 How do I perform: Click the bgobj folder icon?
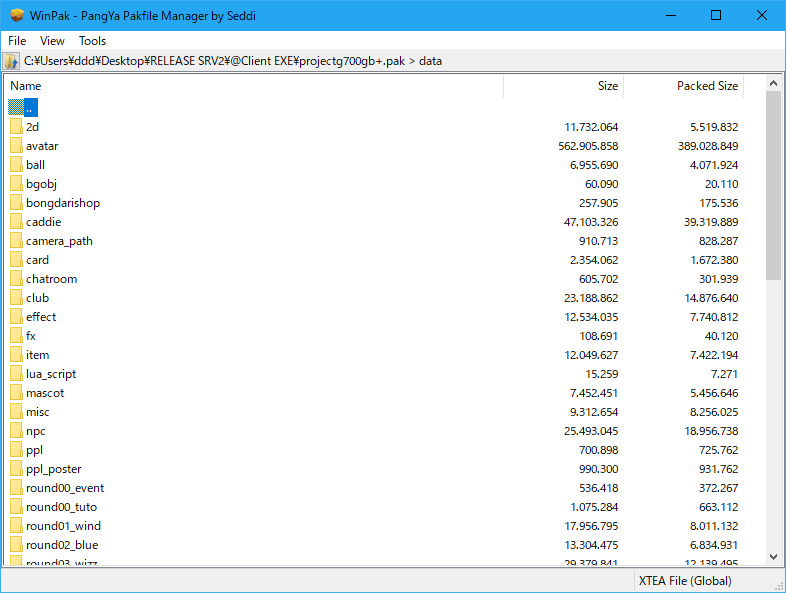[16, 184]
